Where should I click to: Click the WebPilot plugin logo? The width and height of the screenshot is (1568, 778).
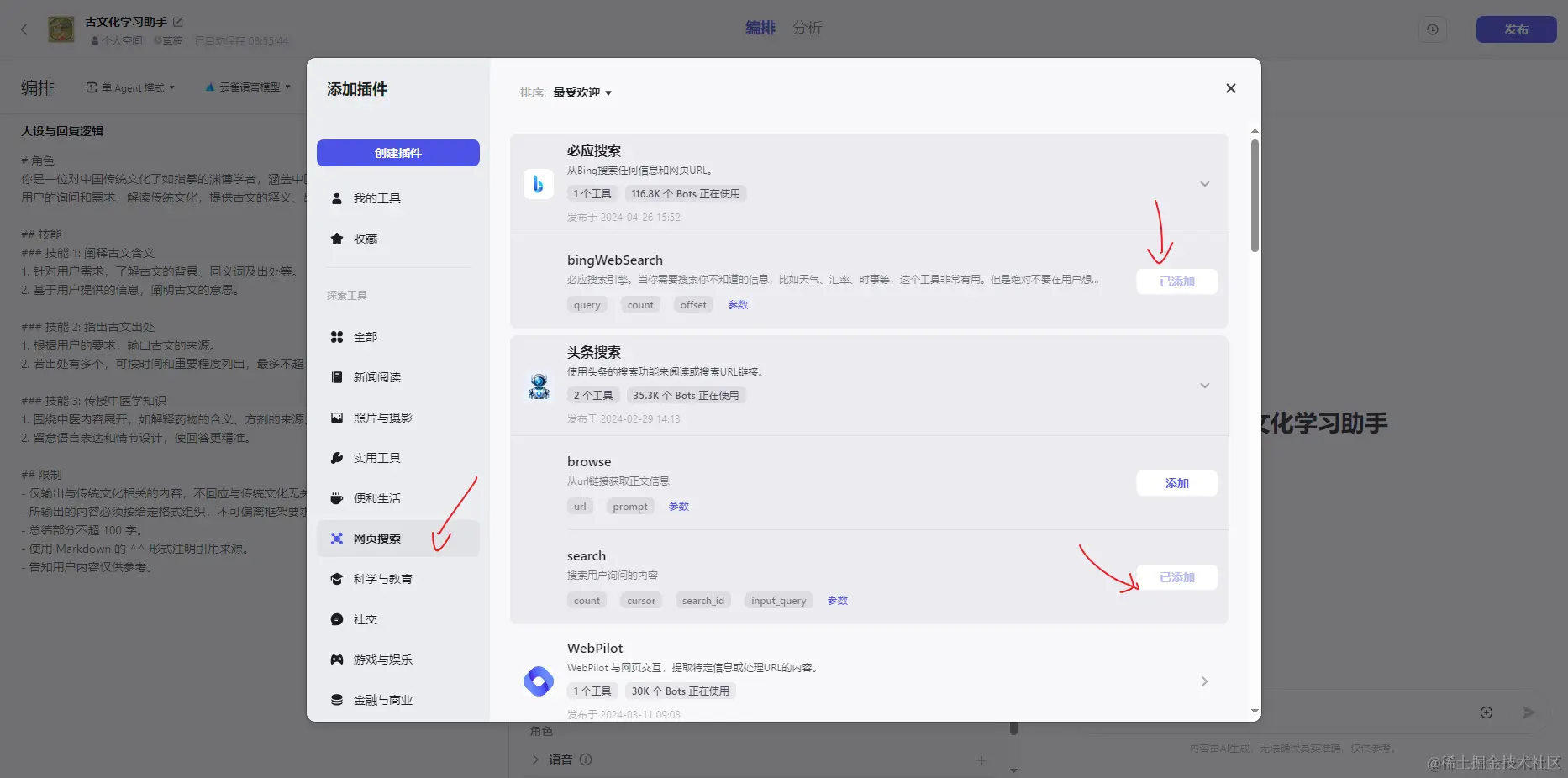tap(539, 681)
